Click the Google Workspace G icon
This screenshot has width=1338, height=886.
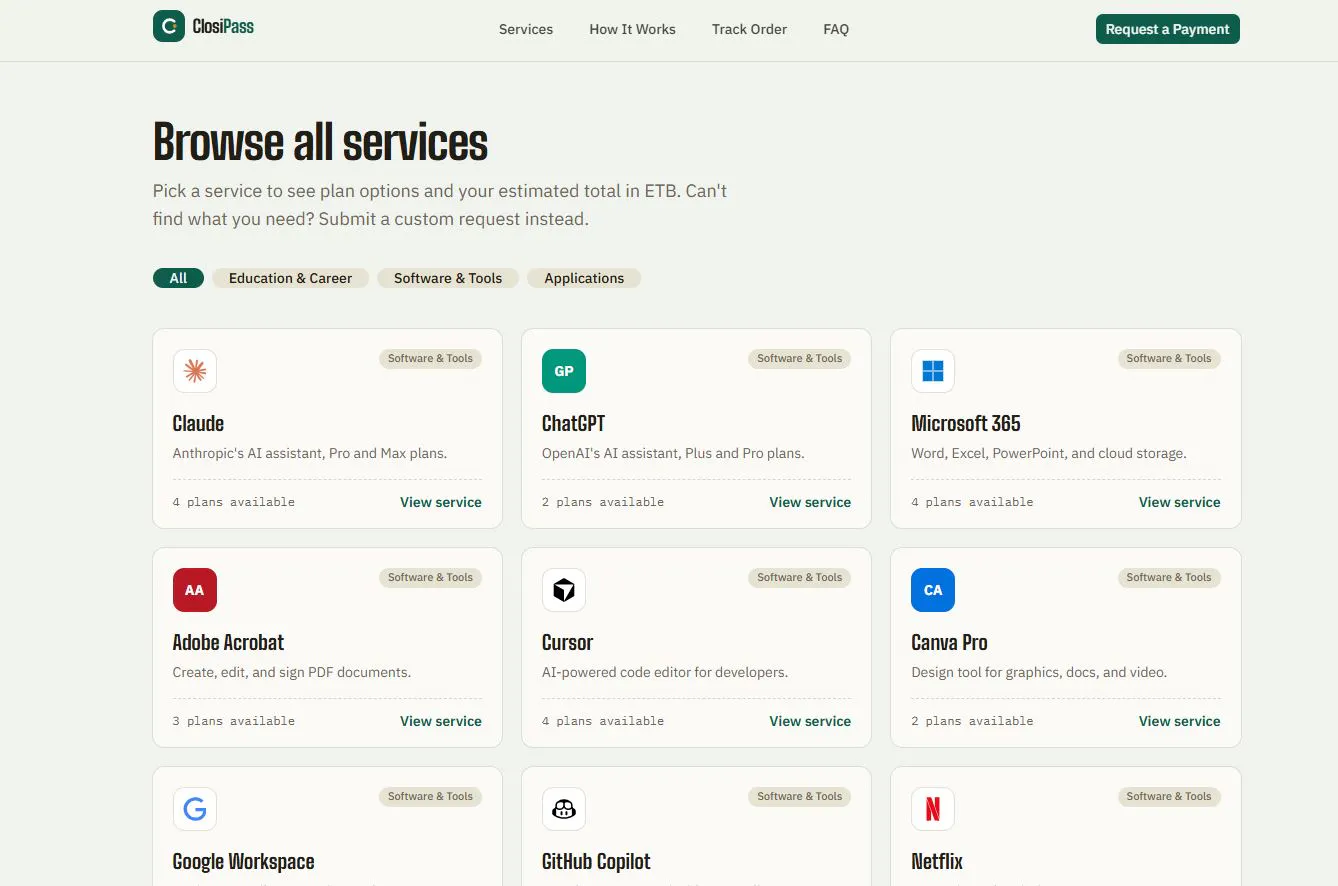click(x=195, y=809)
